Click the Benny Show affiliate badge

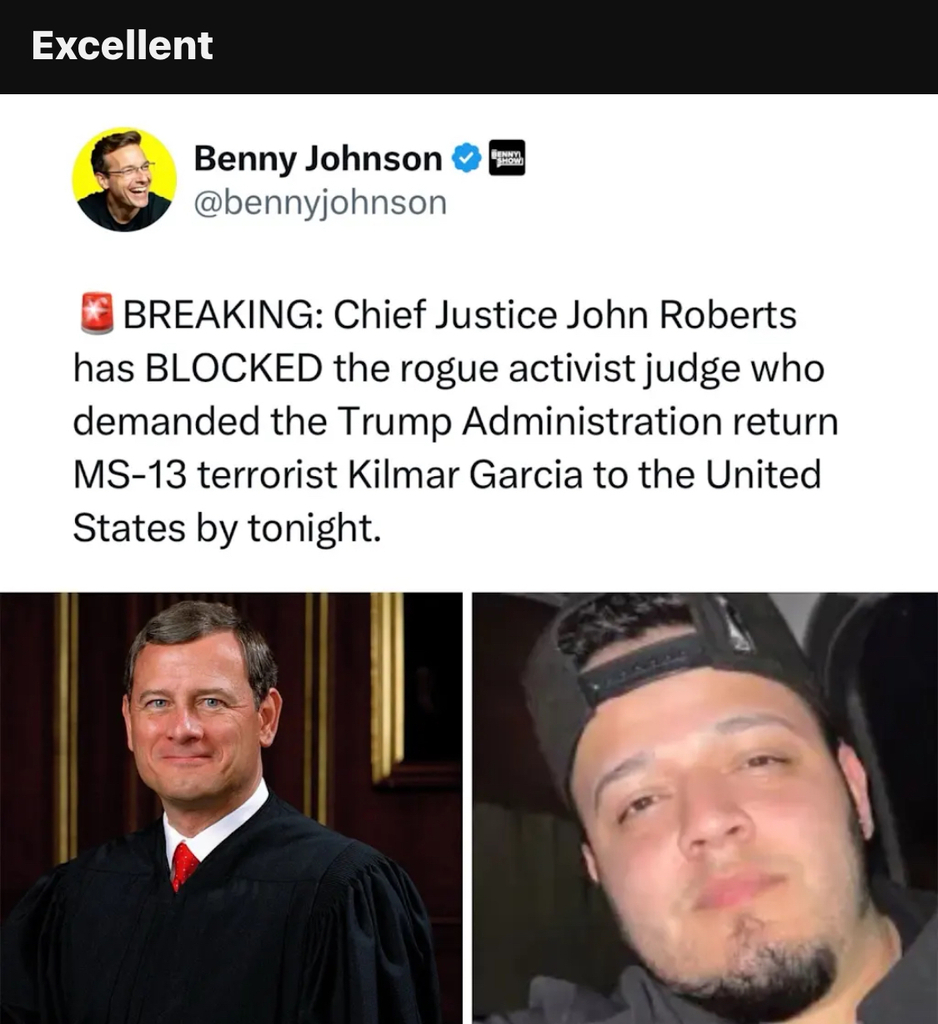(507, 158)
